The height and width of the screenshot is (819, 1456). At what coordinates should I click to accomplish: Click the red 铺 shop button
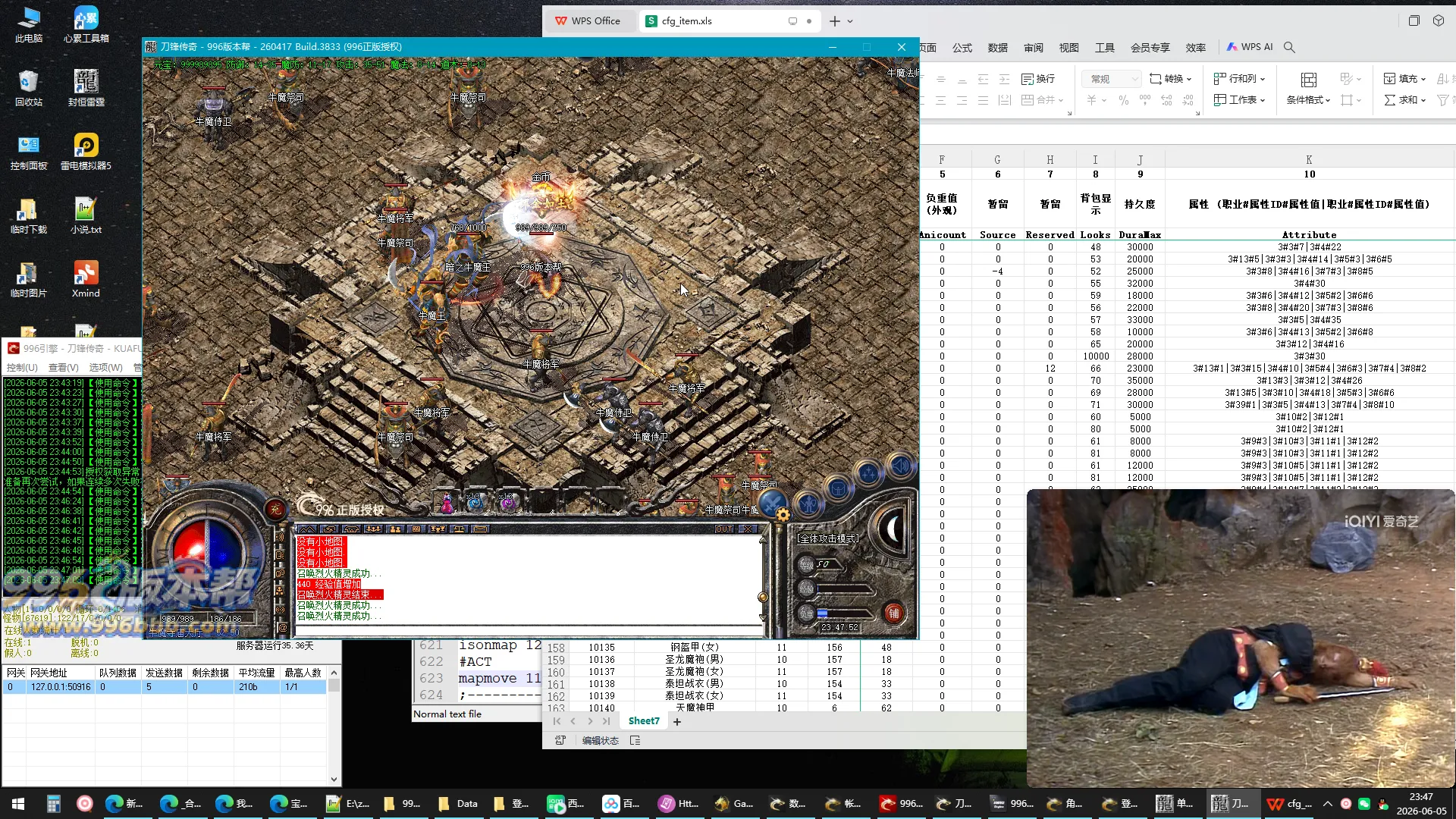[x=893, y=613]
